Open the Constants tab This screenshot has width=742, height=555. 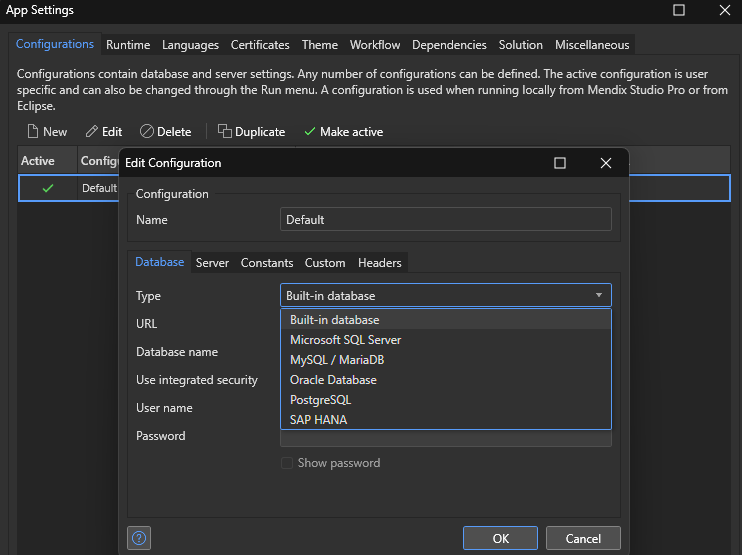(267, 263)
